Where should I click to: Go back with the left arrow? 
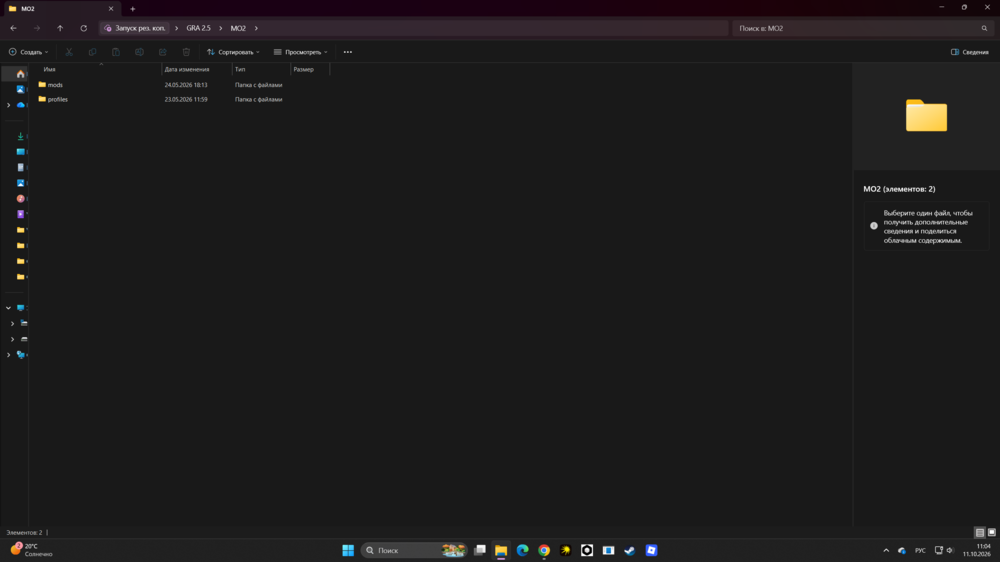pos(13,28)
